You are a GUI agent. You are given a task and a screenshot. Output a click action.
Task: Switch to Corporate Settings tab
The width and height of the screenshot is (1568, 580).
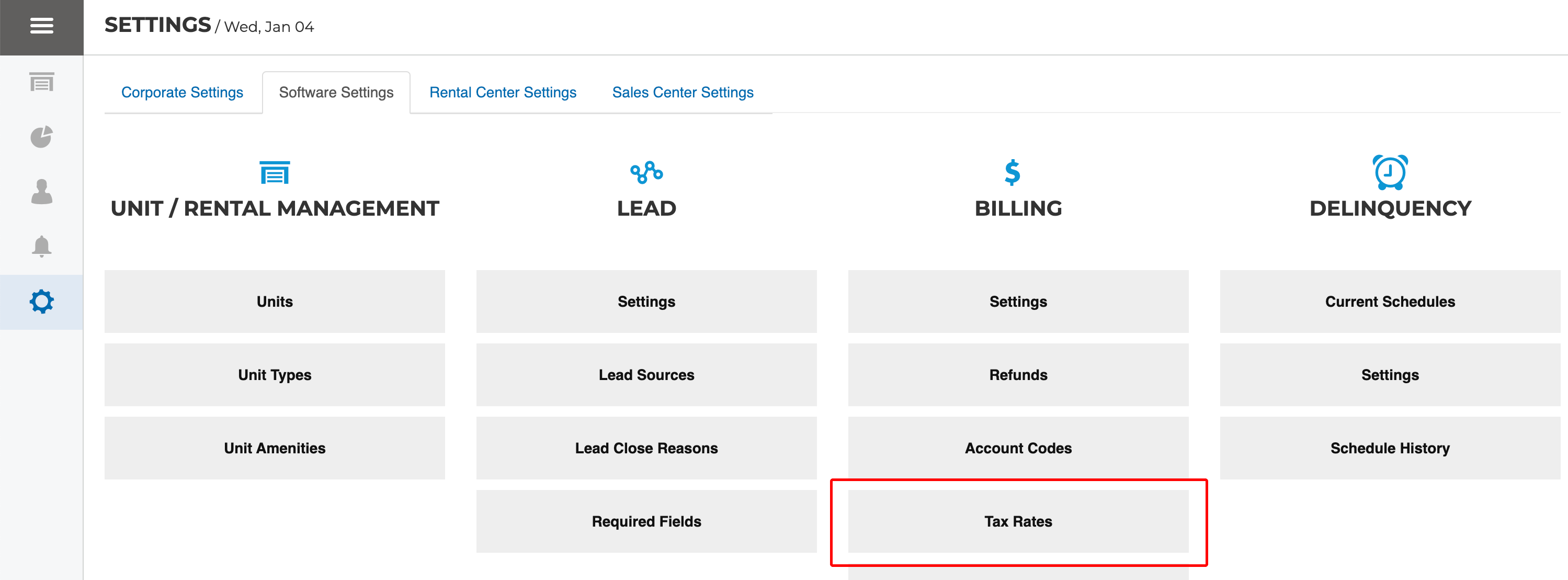(182, 93)
